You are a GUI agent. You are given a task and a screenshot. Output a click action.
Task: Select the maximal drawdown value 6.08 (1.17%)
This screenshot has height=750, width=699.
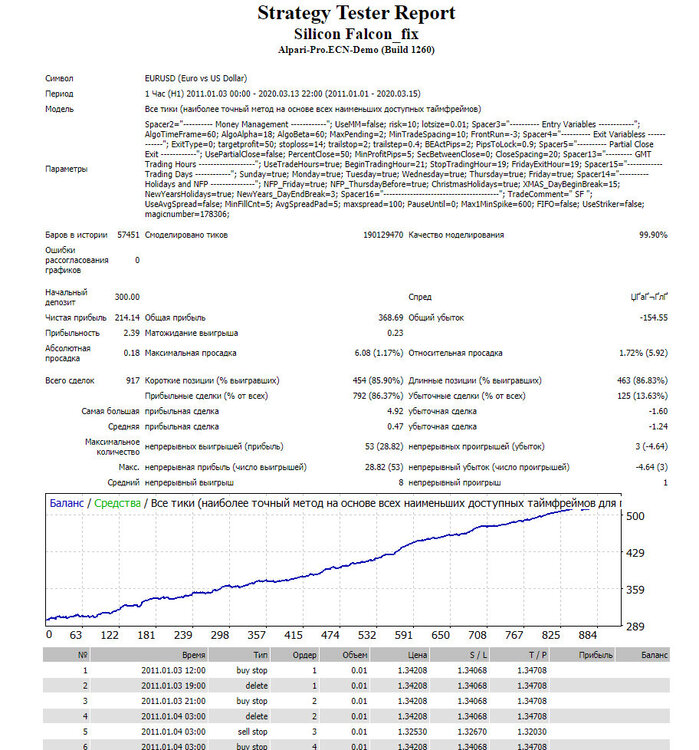pyautogui.click(x=379, y=353)
